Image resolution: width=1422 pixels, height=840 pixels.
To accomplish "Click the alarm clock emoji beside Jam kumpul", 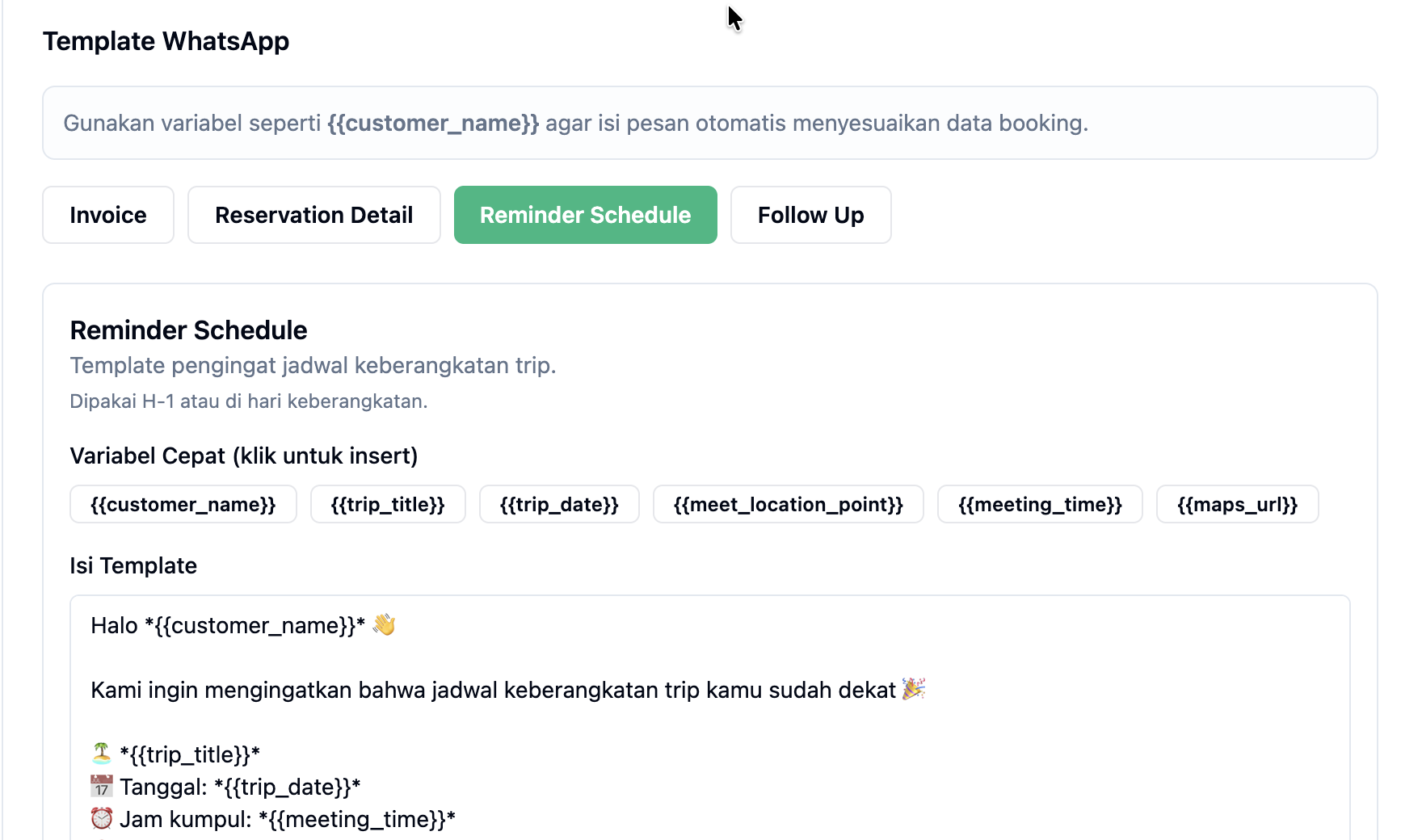I will point(102,818).
